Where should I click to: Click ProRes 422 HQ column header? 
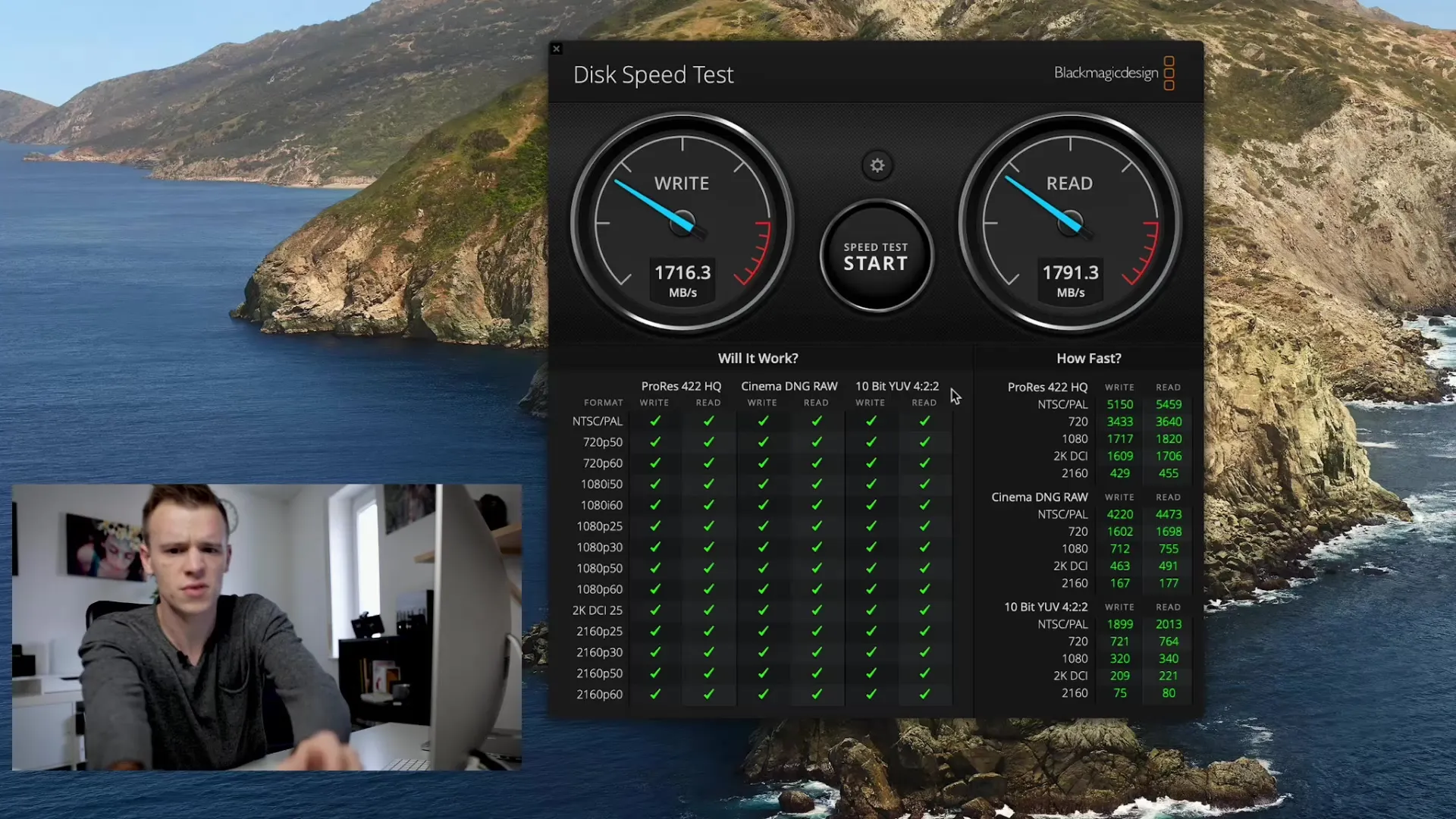click(x=681, y=386)
